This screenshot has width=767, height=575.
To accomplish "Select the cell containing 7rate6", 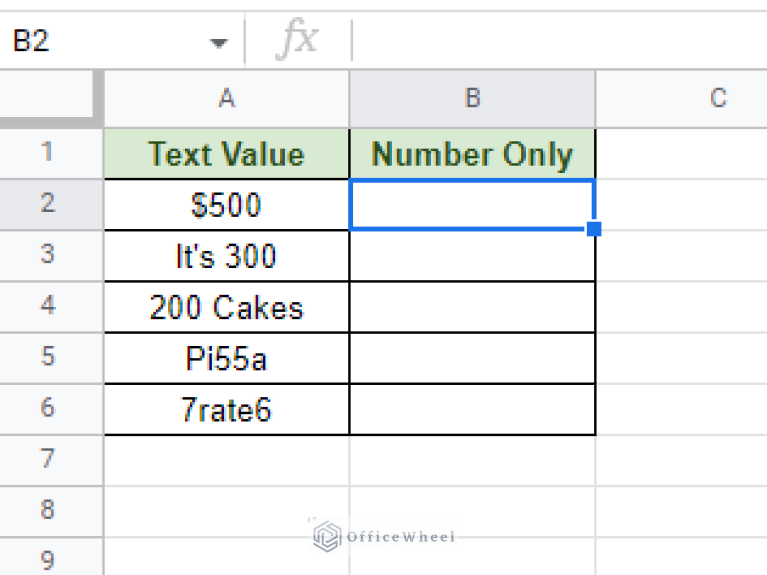I will (x=227, y=409).
